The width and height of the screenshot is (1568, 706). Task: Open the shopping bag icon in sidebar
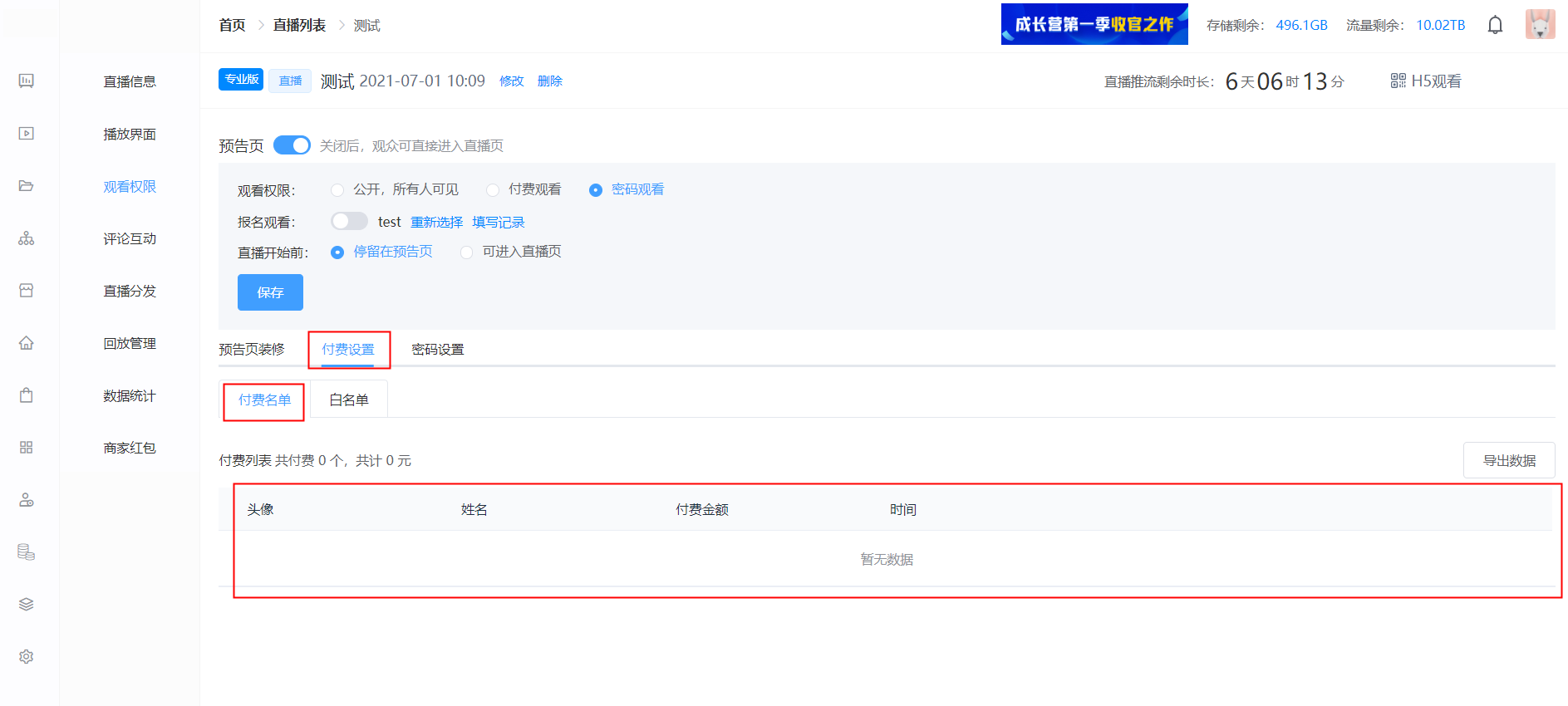[27, 395]
